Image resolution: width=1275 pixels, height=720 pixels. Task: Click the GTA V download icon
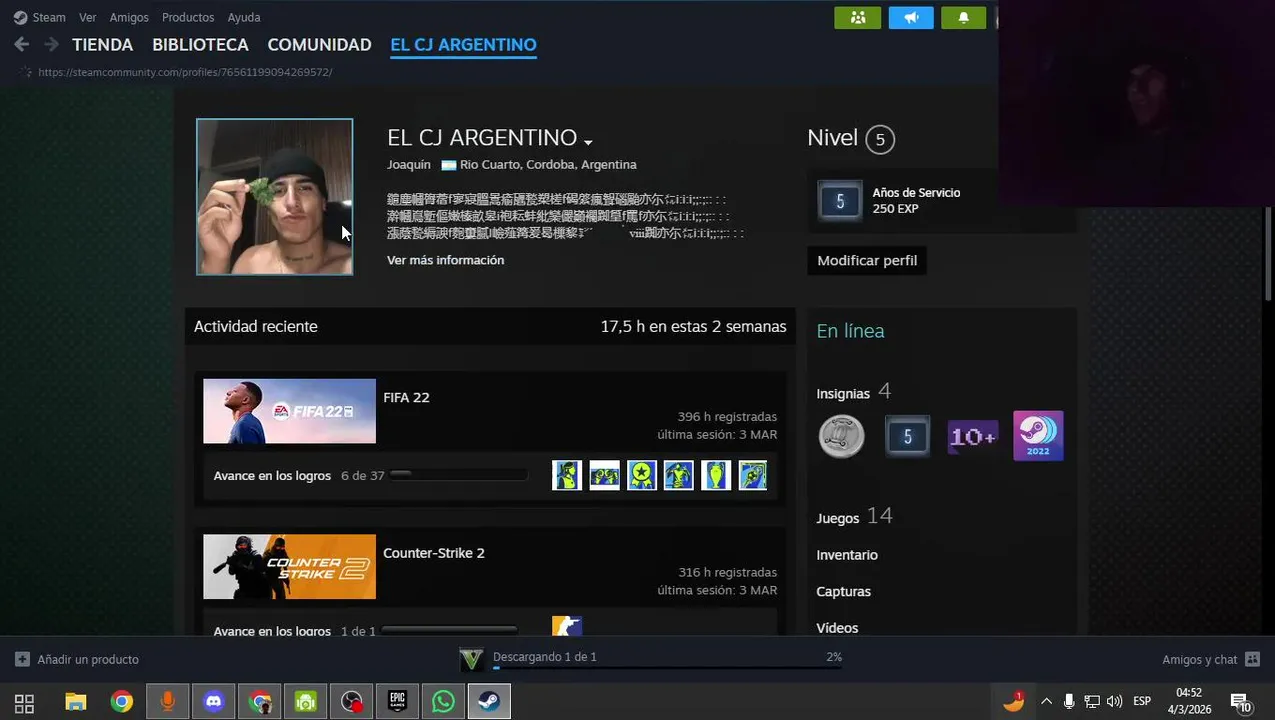pos(471,659)
